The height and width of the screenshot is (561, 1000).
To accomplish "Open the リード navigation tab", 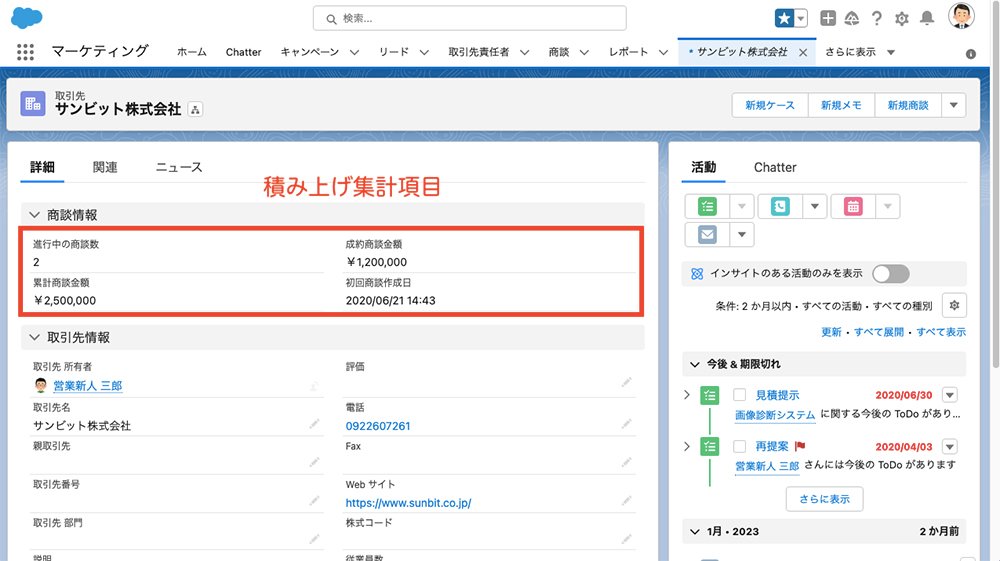I will [x=393, y=52].
